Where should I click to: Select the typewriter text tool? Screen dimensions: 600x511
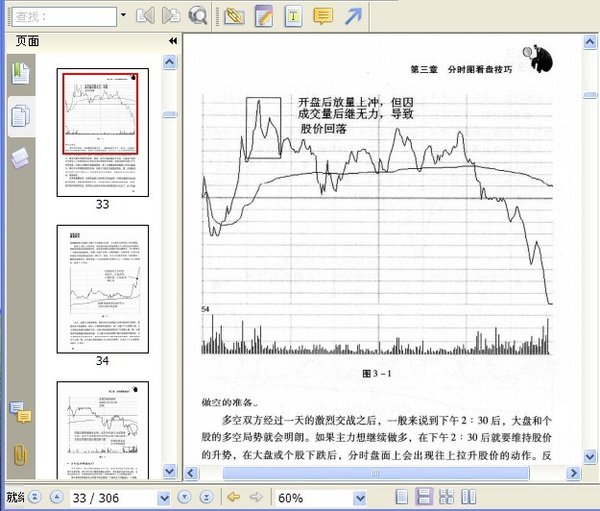click(293, 16)
